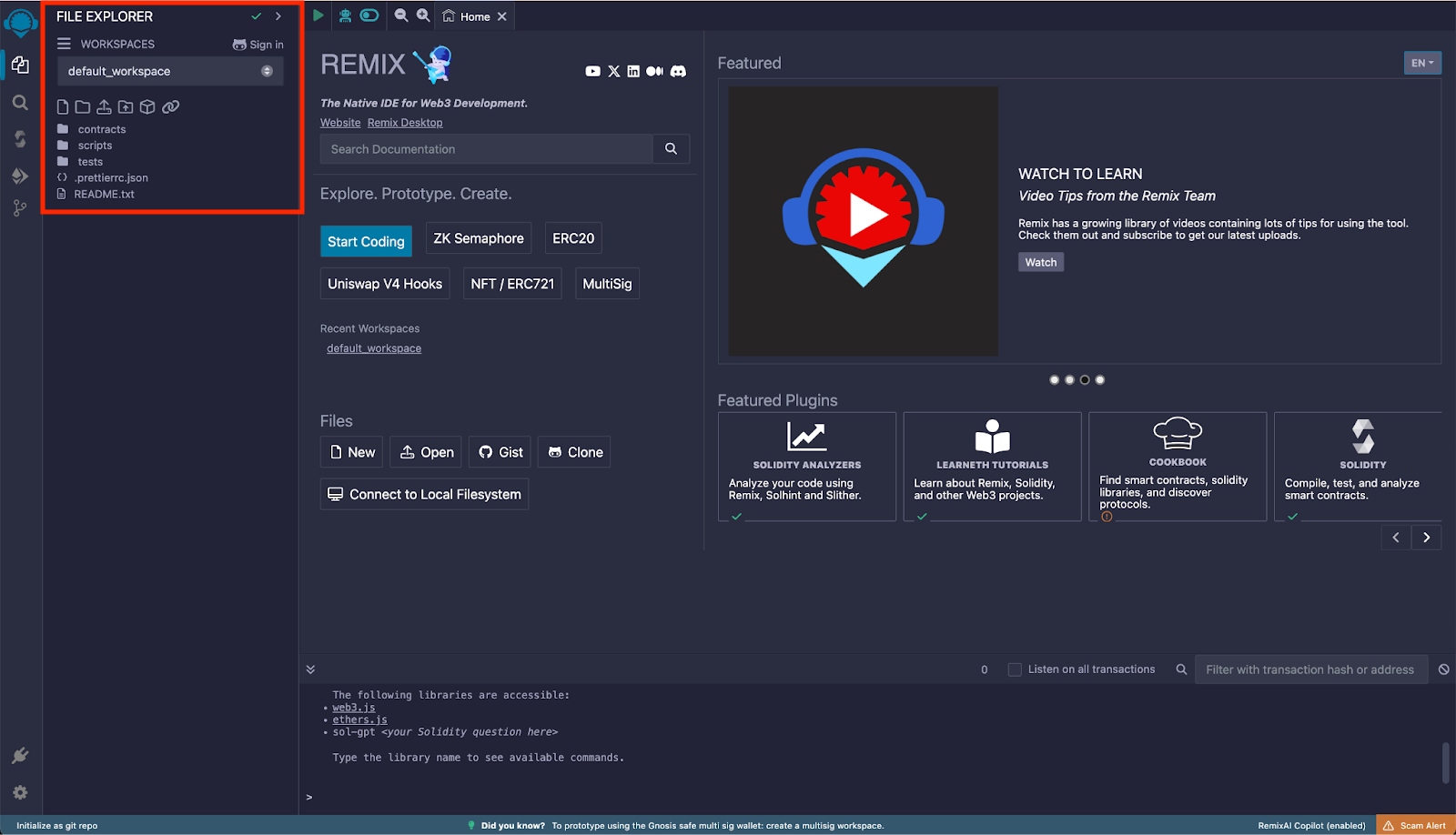Image resolution: width=1456 pixels, height=835 pixels.
Task: Open the Settings gear icon
Action: [x=20, y=792]
